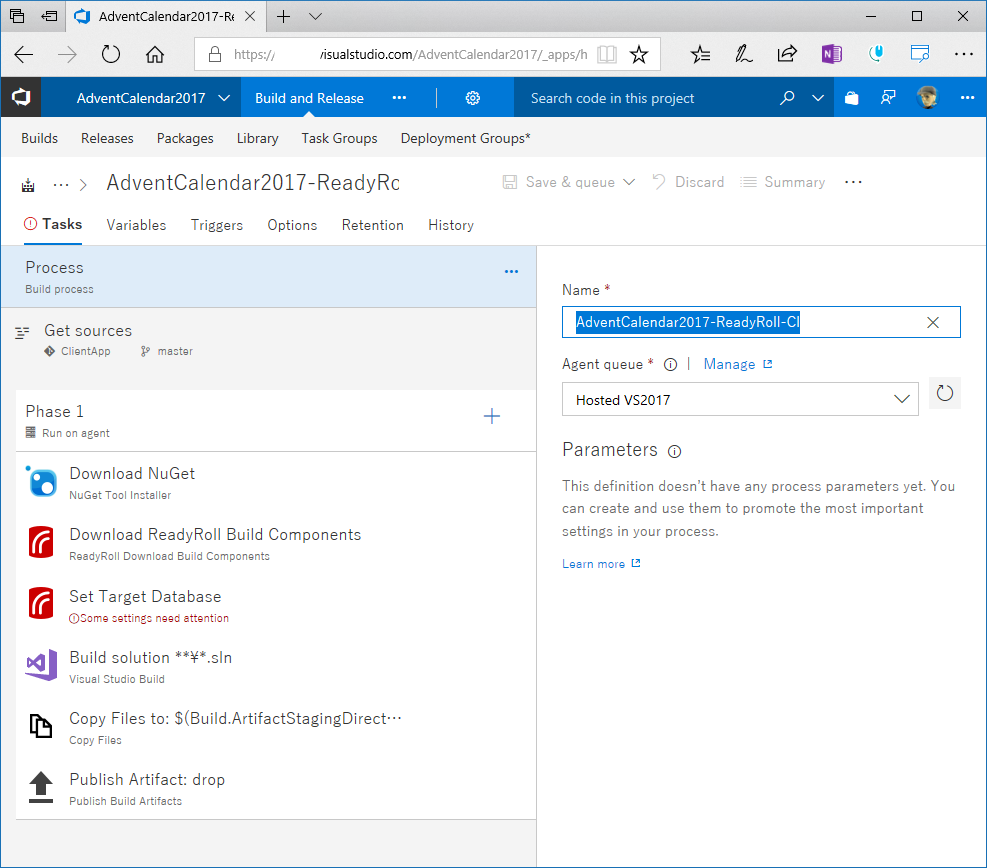Select Publish Artifact: drop task

pyautogui.click(x=276, y=789)
